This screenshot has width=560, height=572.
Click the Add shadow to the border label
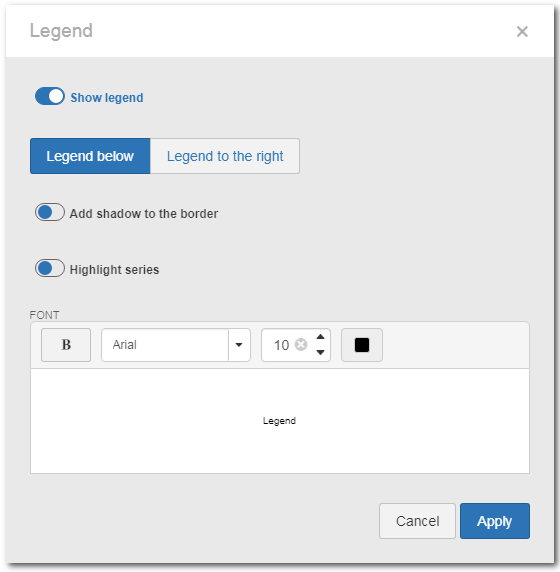click(x=144, y=213)
